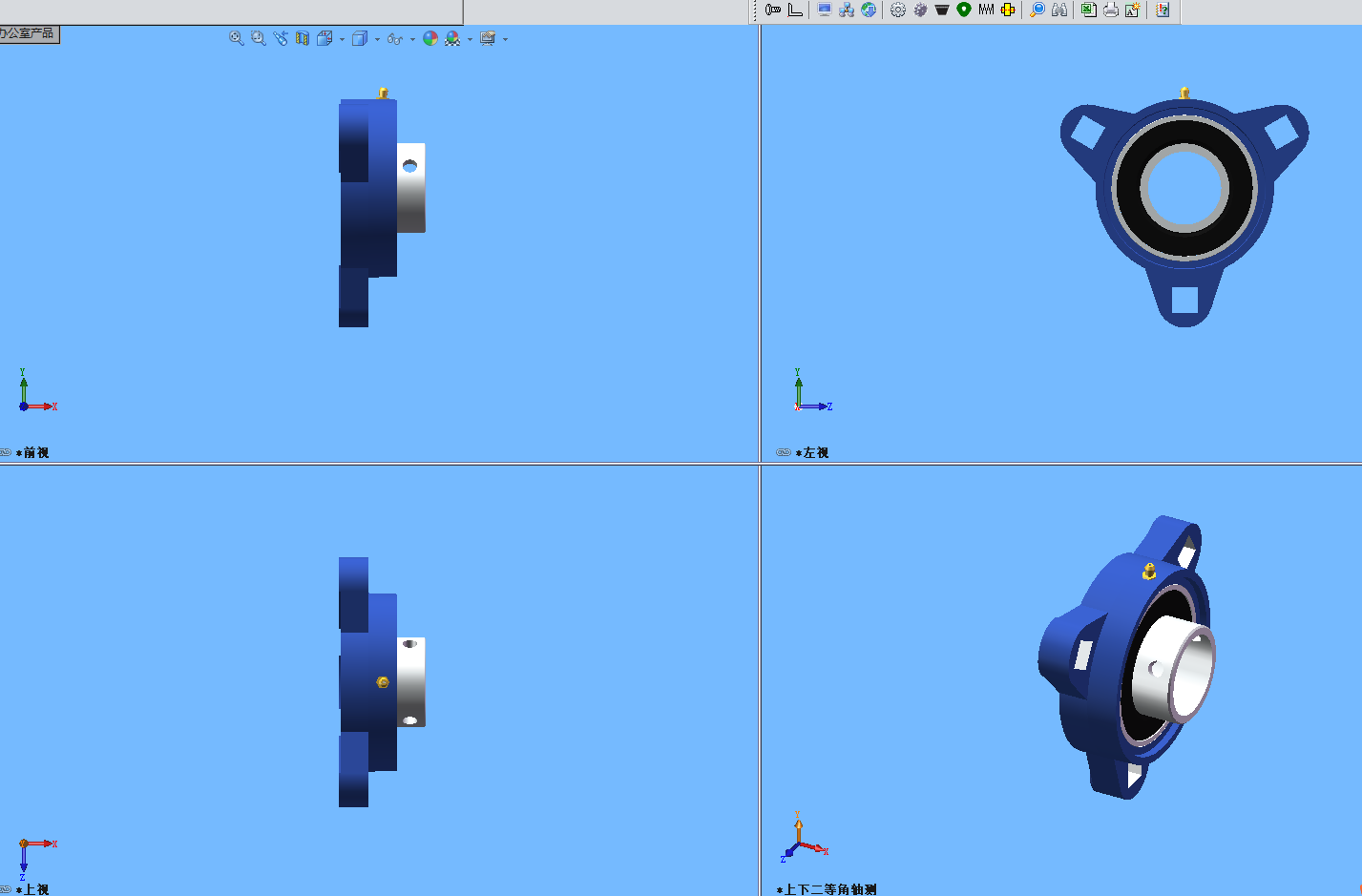Image resolution: width=1362 pixels, height=896 pixels.
Task: Click the *前视 view label
Action: pyautogui.click(x=32, y=452)
